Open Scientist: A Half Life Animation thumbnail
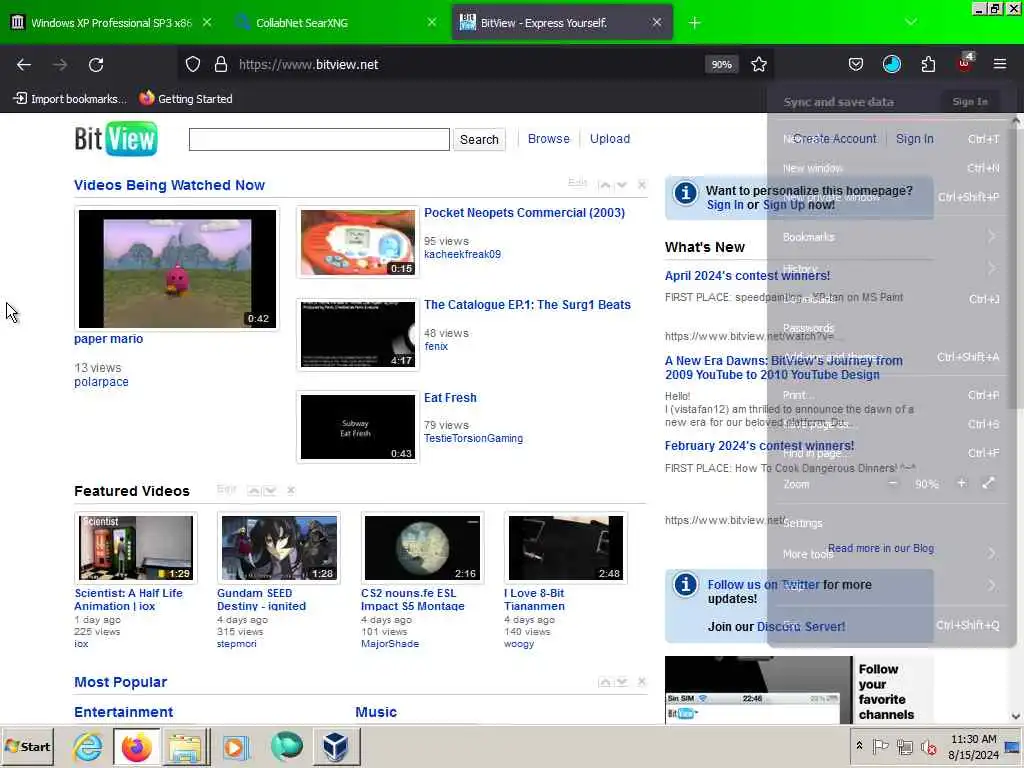Image resolution: width=1024 pixels, height=768 pixels. pos(136,548)
